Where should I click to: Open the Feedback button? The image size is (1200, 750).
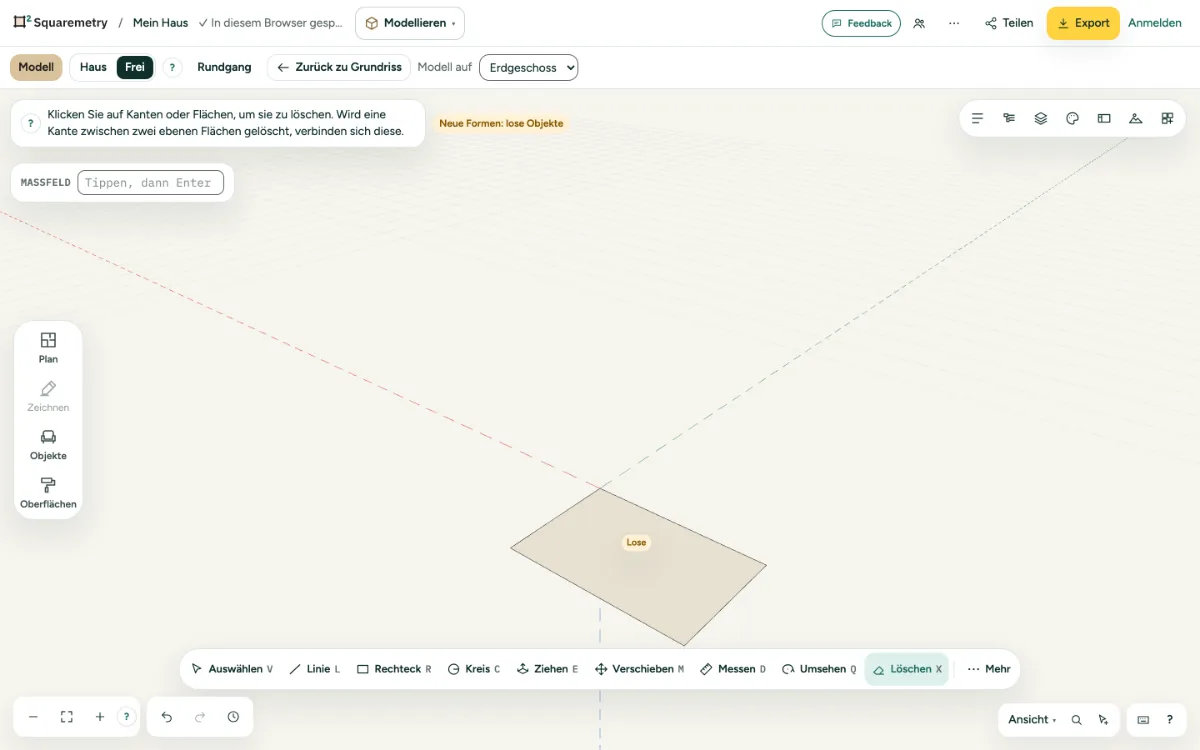tap(861, 23)
